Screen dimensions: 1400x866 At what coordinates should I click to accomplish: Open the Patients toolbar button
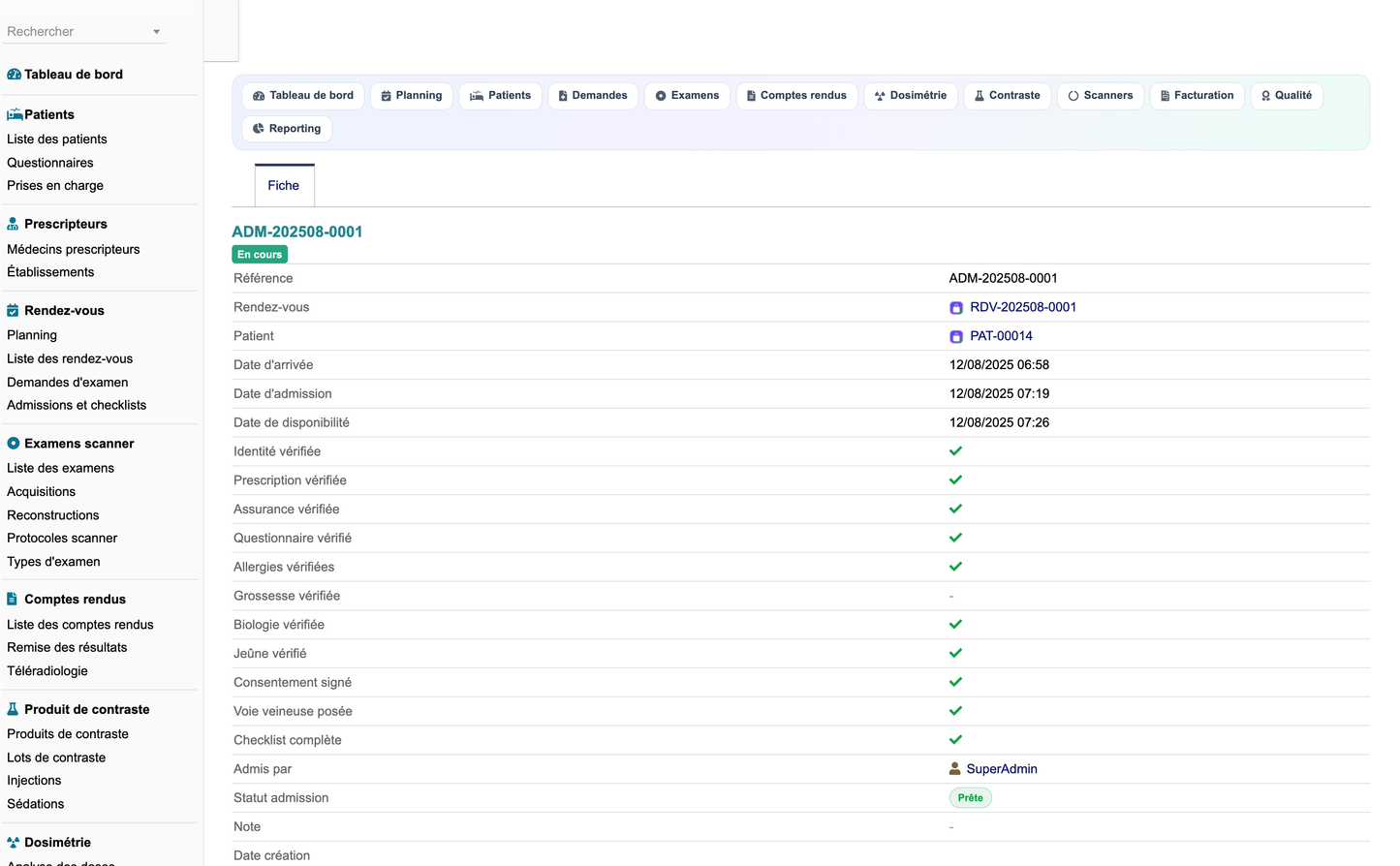(501, 96)
